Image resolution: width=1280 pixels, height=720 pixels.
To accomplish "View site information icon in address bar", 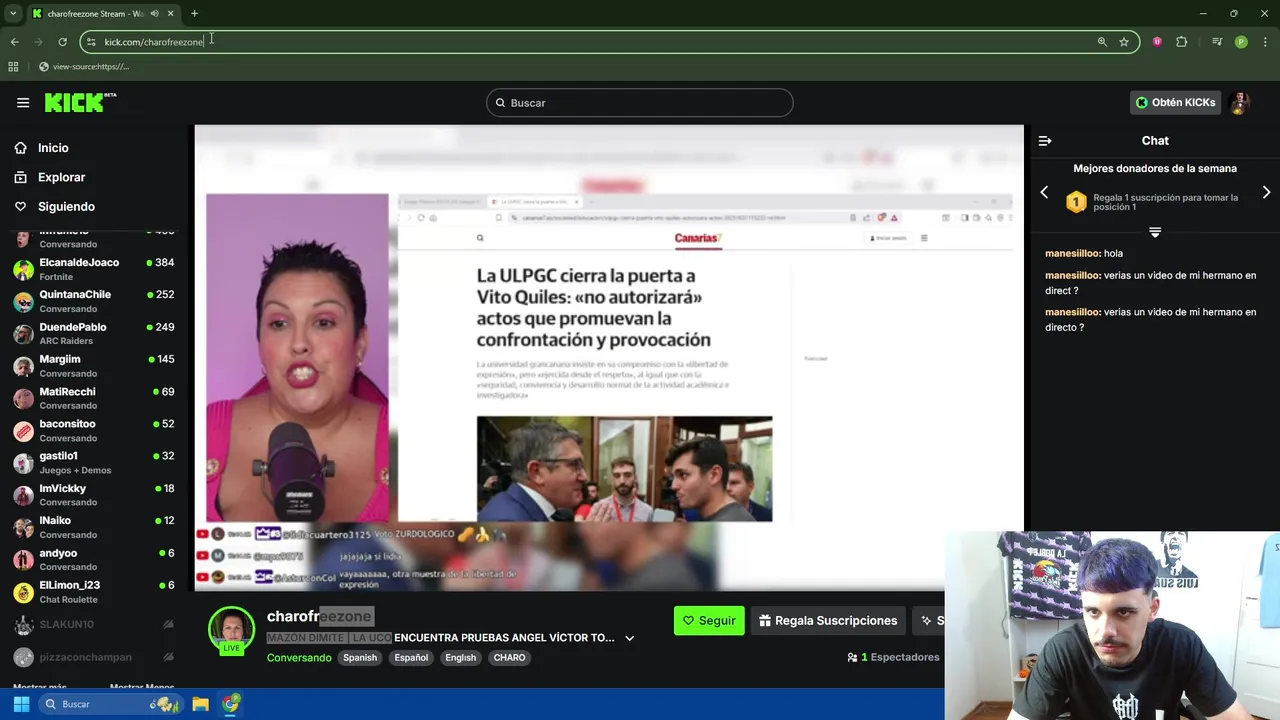I will [x=91, y=42].
